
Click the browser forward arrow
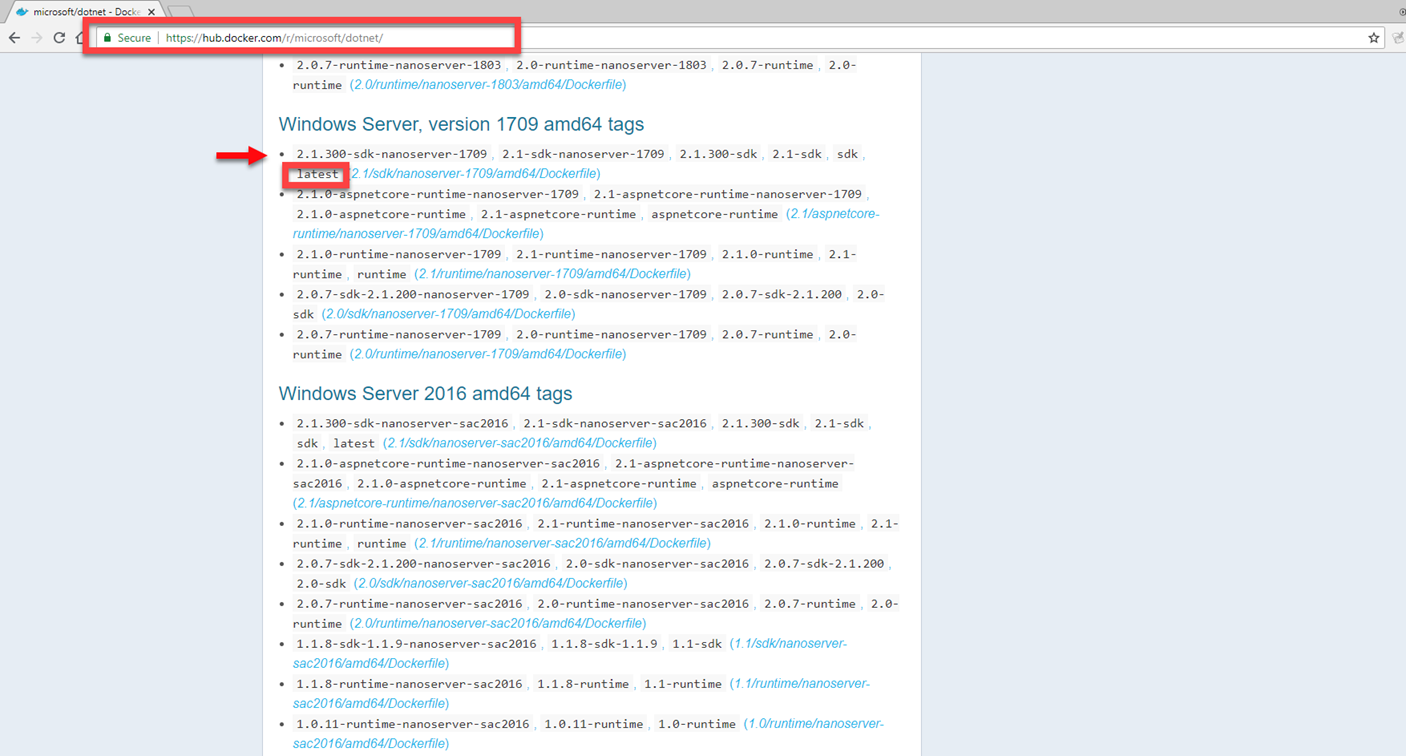pyautogui.click(x=37, y=38)
